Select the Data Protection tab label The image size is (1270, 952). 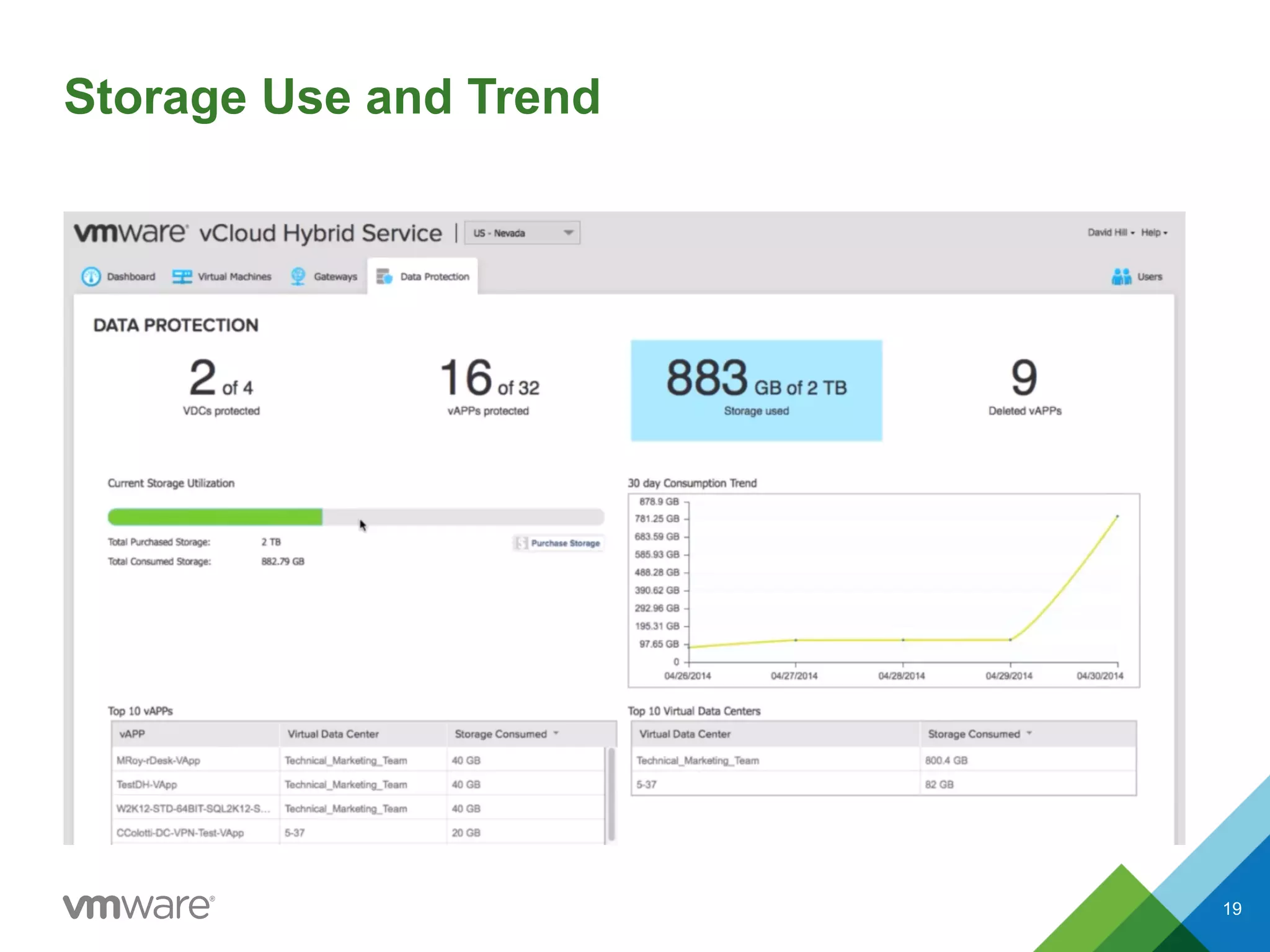435,276
